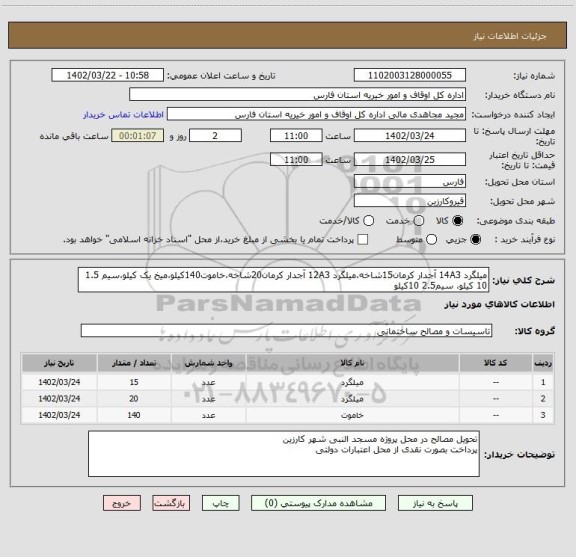The height and width of the screenshot is (557, 576).
Task: Open the اطلاعات تماس خریدار link
Action: coord(123,115)
